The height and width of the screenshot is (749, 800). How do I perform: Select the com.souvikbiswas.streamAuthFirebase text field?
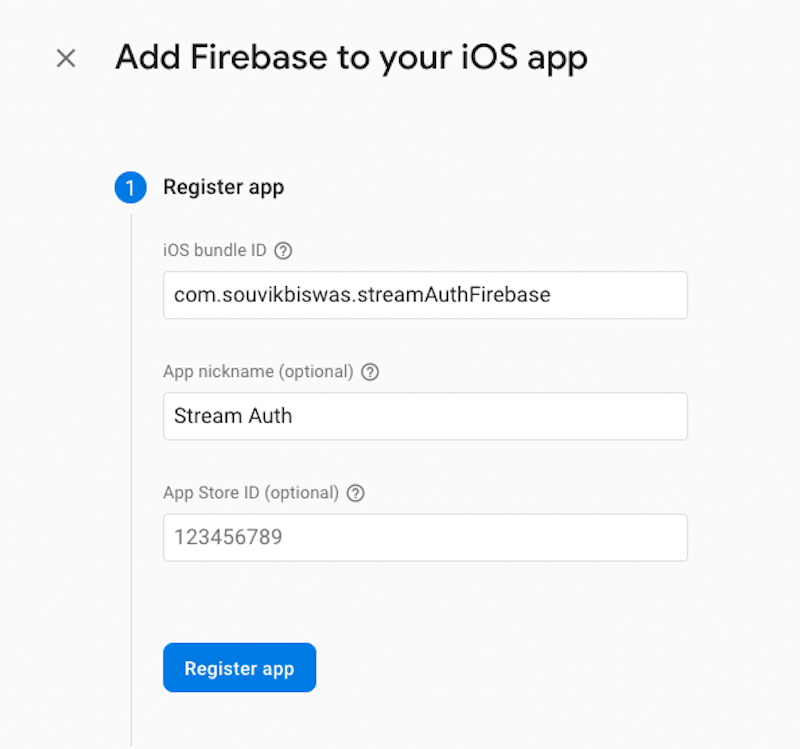point(425,295)
